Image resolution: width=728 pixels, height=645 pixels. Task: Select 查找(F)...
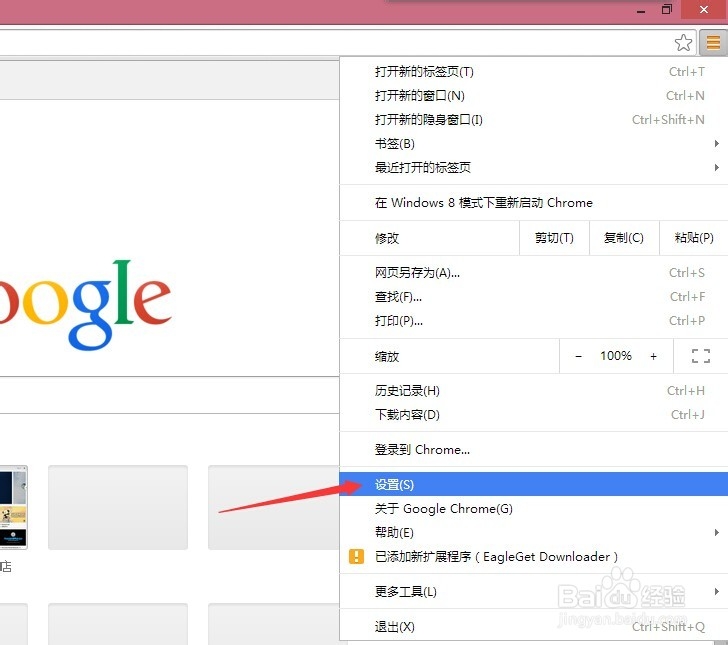(x=534, y=297)
